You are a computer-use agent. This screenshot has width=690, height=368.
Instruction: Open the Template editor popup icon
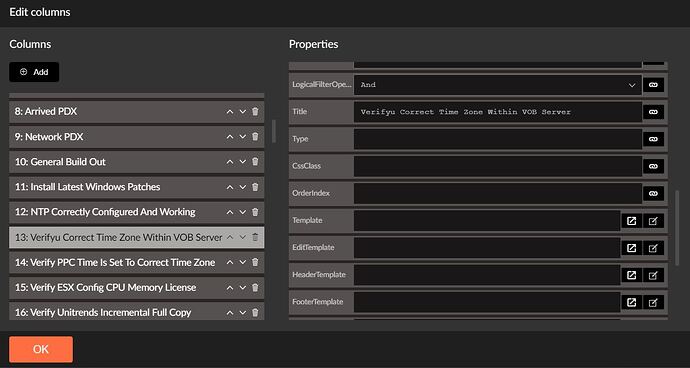click(x=631, y=221)
